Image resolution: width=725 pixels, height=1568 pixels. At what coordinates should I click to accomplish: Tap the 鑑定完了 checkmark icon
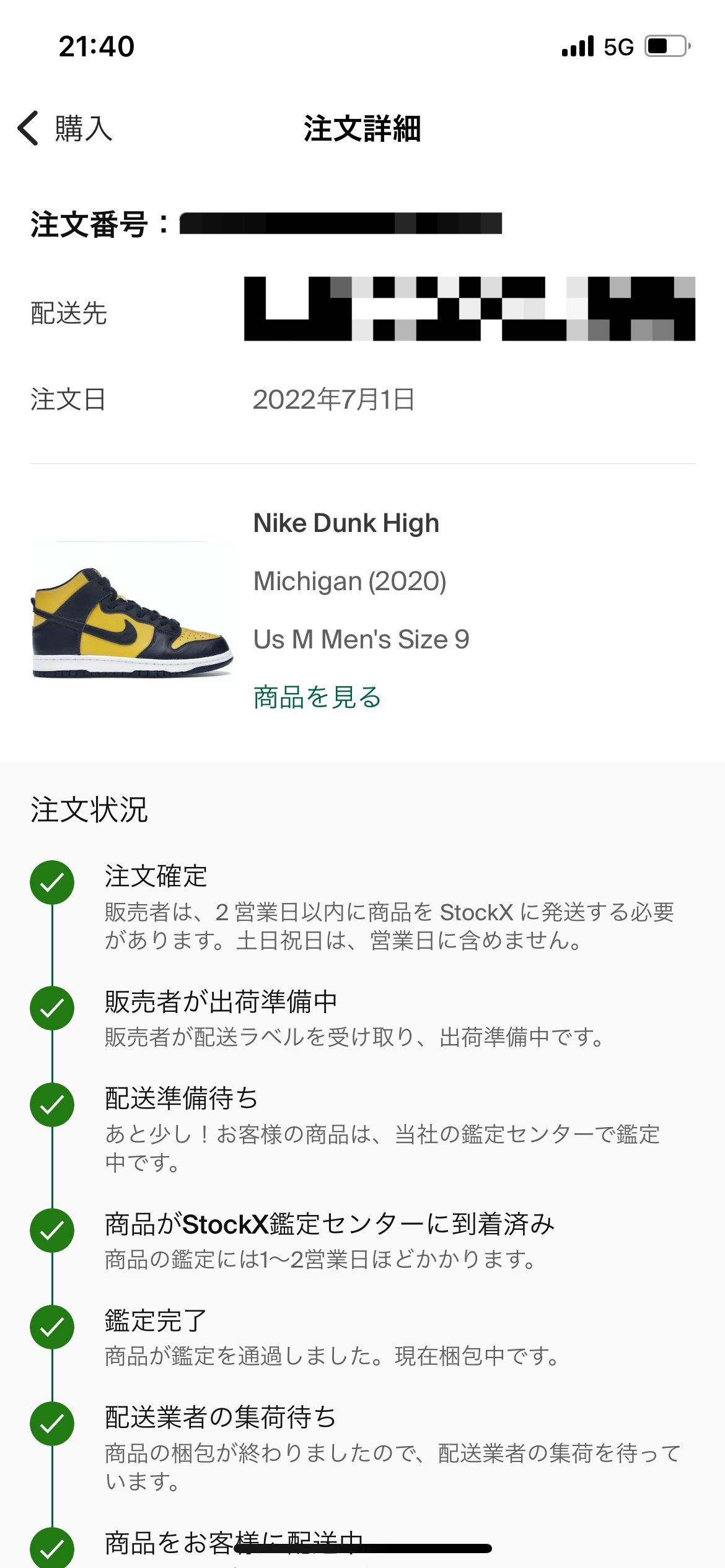52,1327
